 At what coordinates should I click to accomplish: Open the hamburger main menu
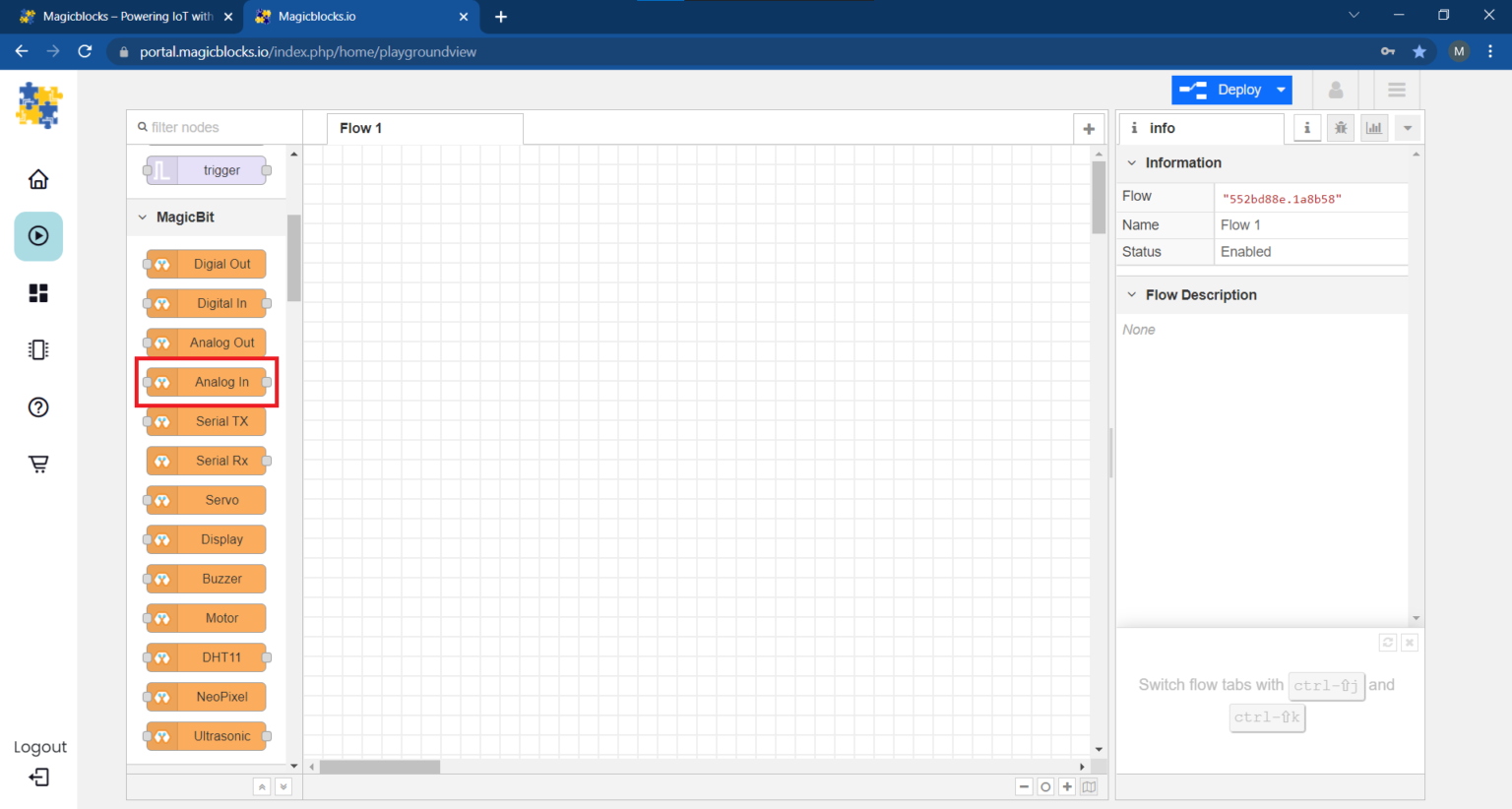[x=1396, y=90]
